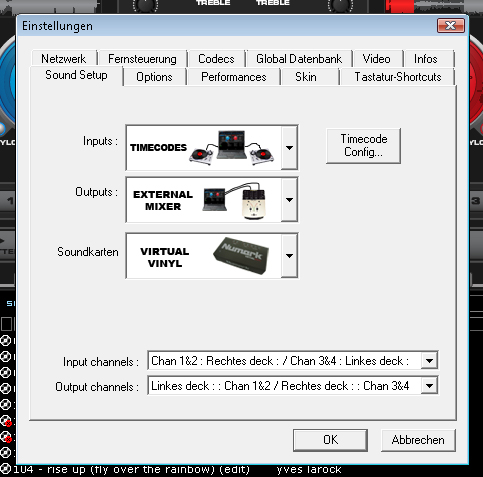The image size is (483, 477).
Task: Click the External Mixer illustration
Action: tap(235, 200)
